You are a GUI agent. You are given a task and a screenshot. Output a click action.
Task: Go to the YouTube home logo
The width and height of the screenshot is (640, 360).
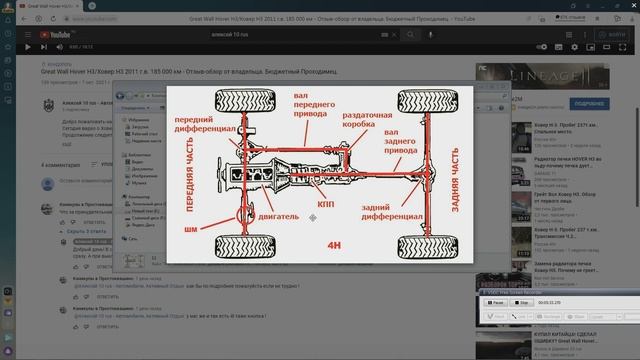pyautogui.click(x=56, y=35)
